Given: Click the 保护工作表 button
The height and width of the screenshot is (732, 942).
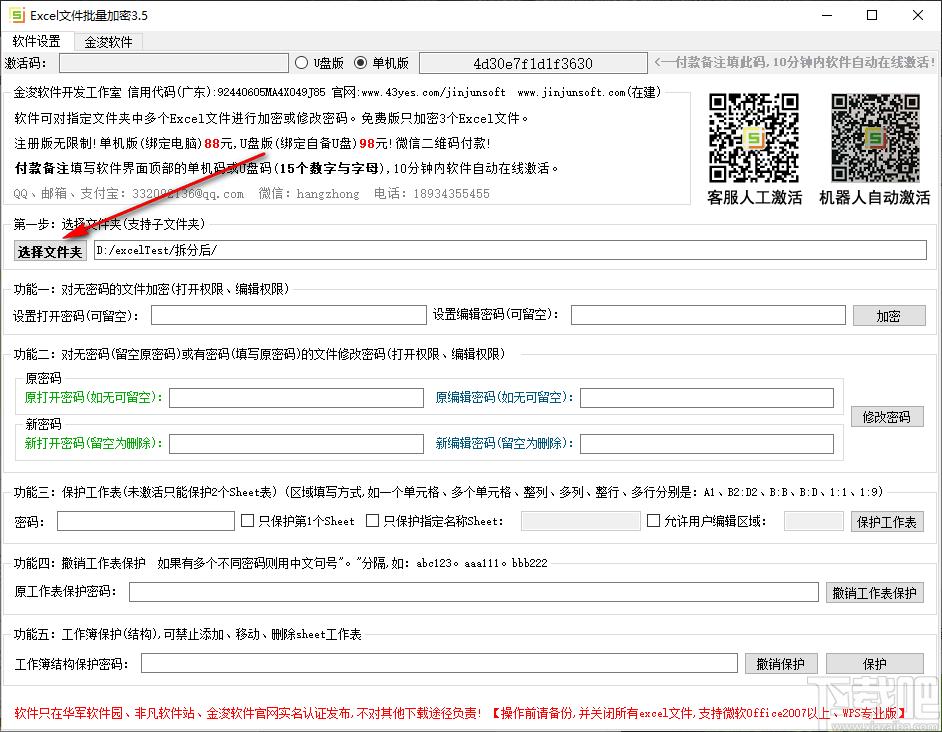Looking at the screenshot, I should (x=887, y=522).
